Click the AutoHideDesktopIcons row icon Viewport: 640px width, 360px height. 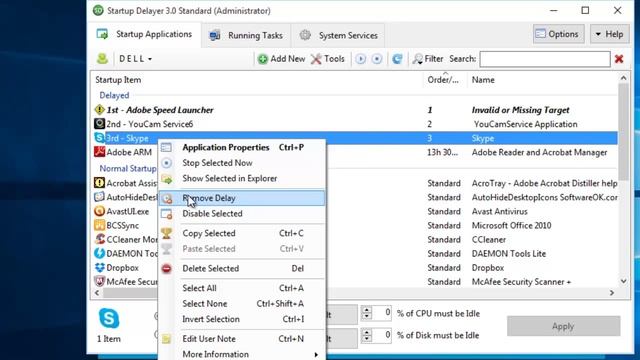[99, 197]
